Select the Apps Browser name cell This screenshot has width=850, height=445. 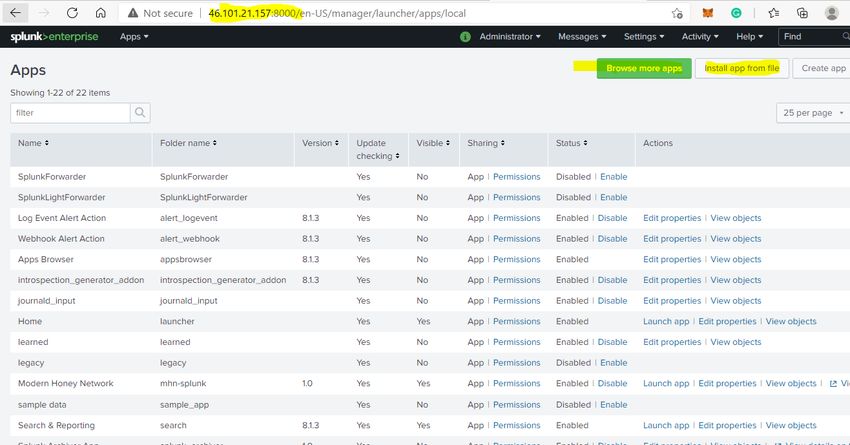(46, 259)
